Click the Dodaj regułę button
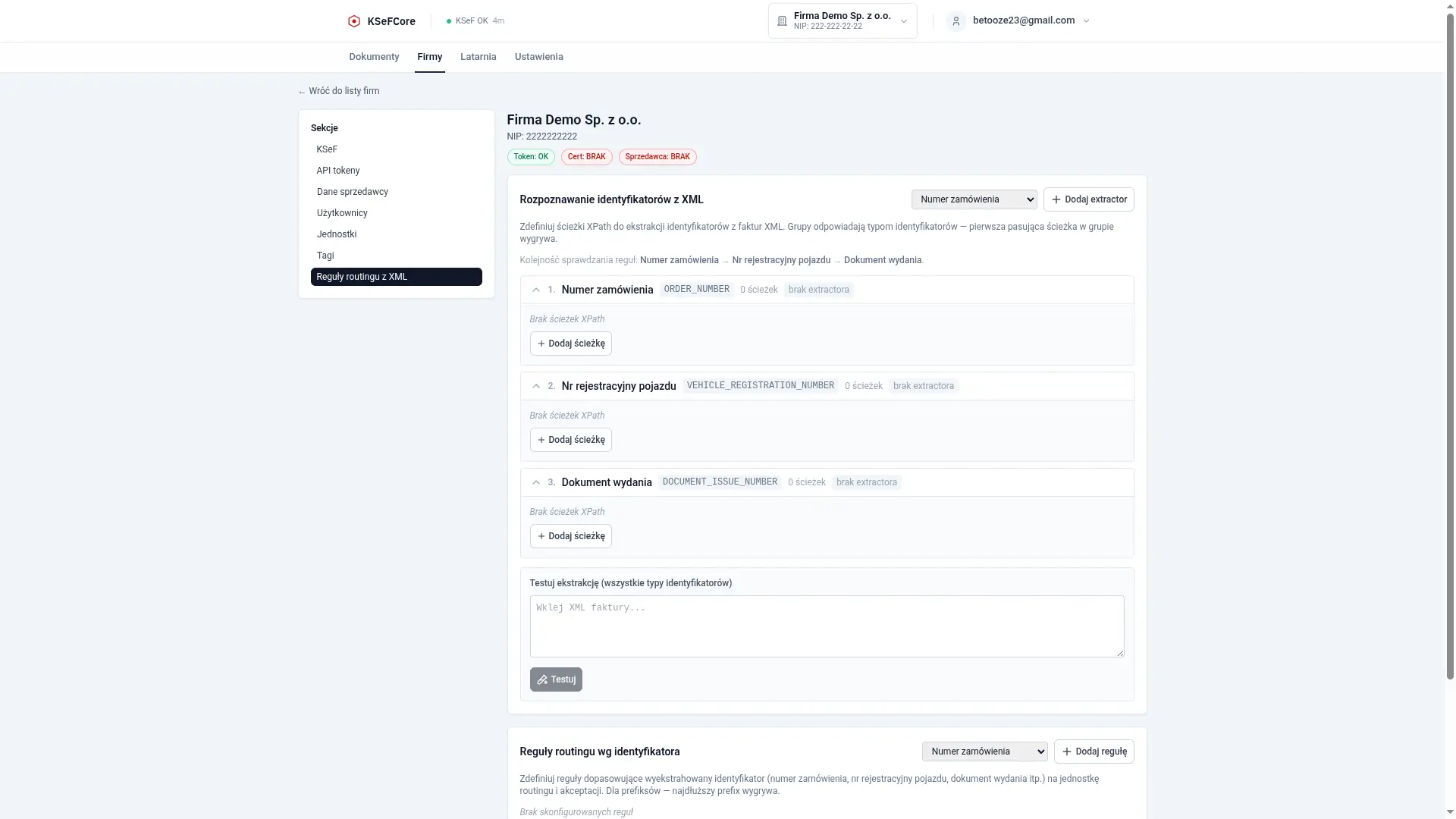 [1094, 752]
